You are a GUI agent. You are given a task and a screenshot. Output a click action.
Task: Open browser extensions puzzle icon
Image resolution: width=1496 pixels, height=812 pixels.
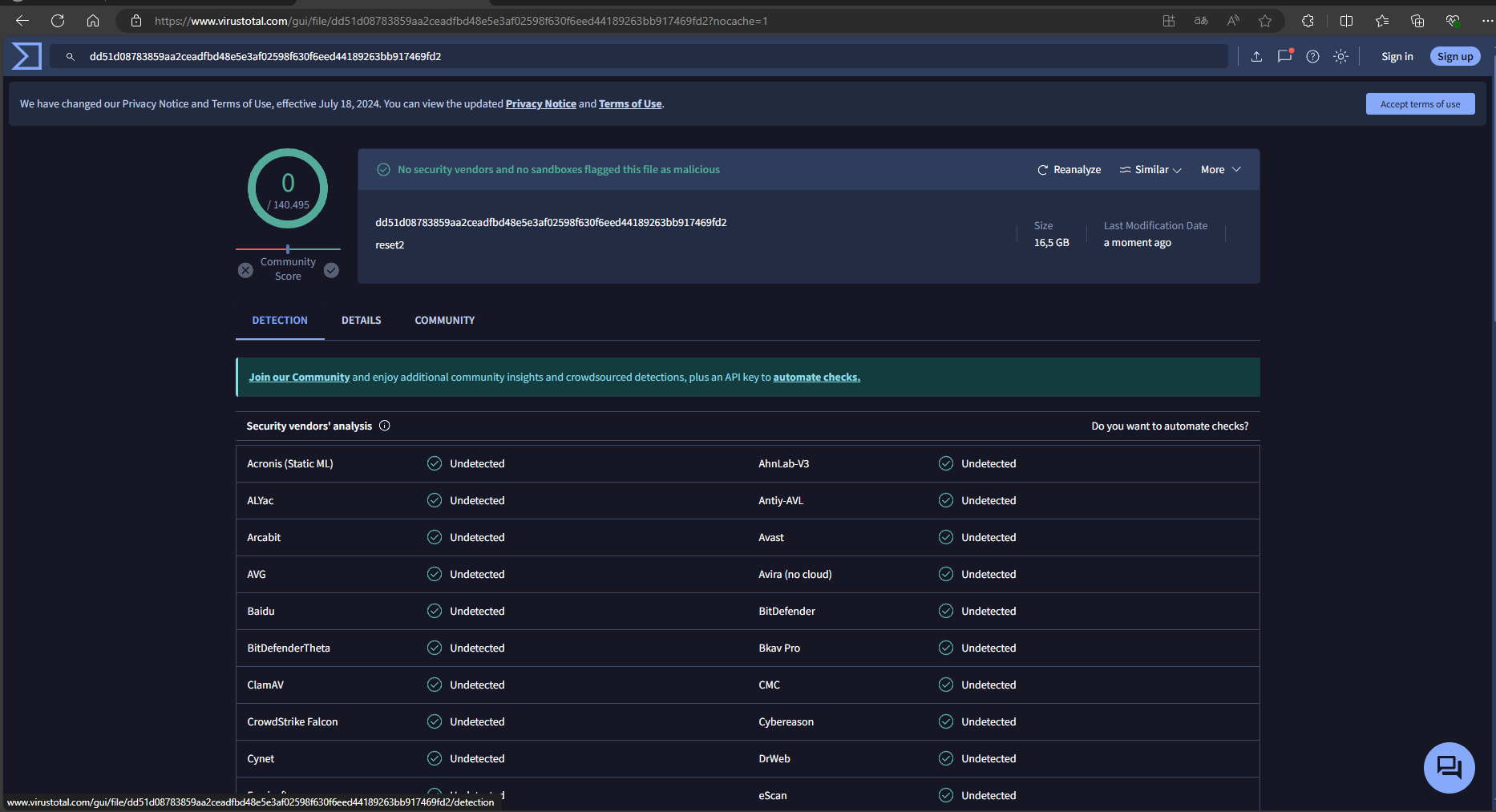(x=1308, y=21)
